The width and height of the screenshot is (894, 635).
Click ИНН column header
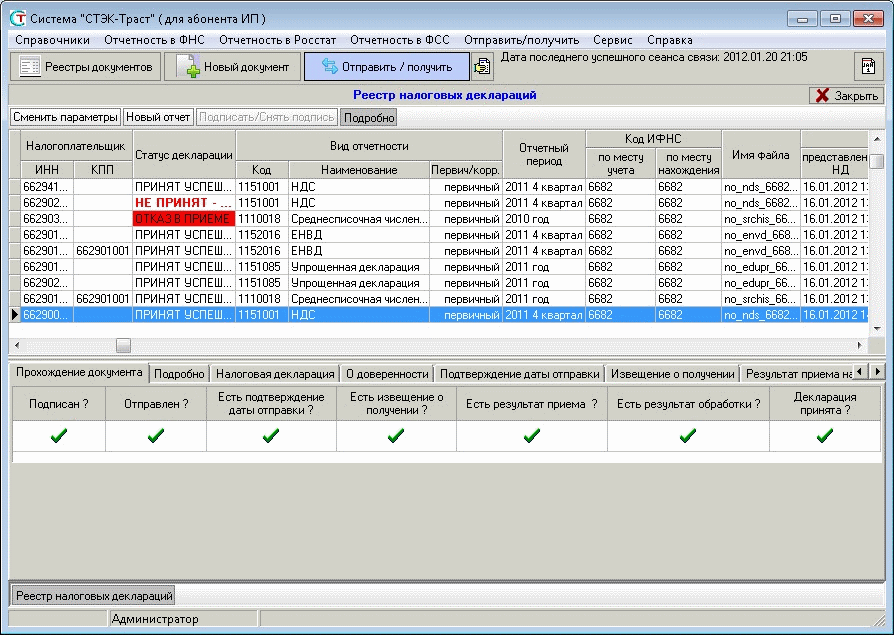coord(47,170)
